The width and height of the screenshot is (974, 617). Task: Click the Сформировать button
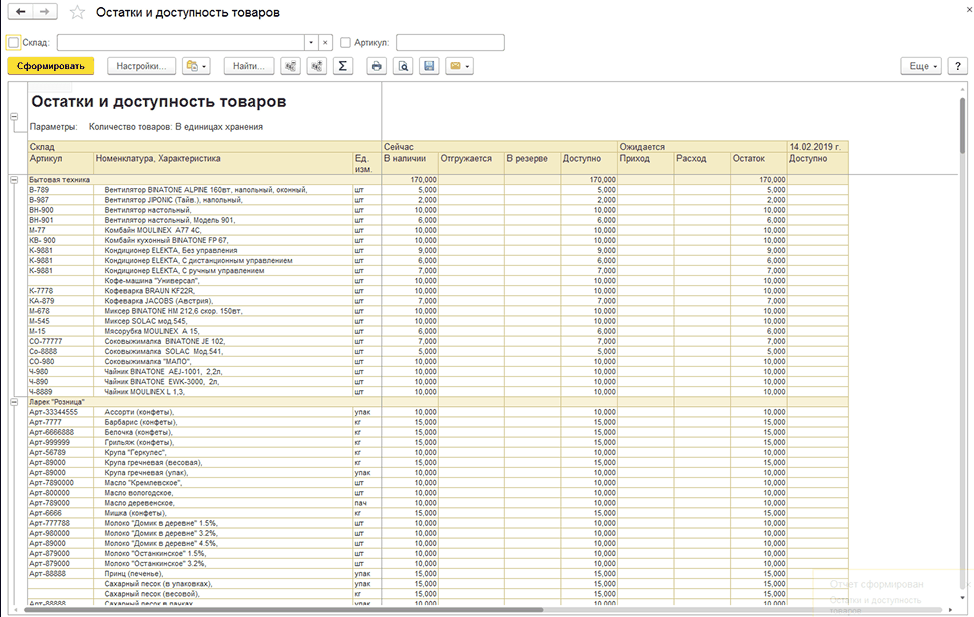(x=51, y=66)
